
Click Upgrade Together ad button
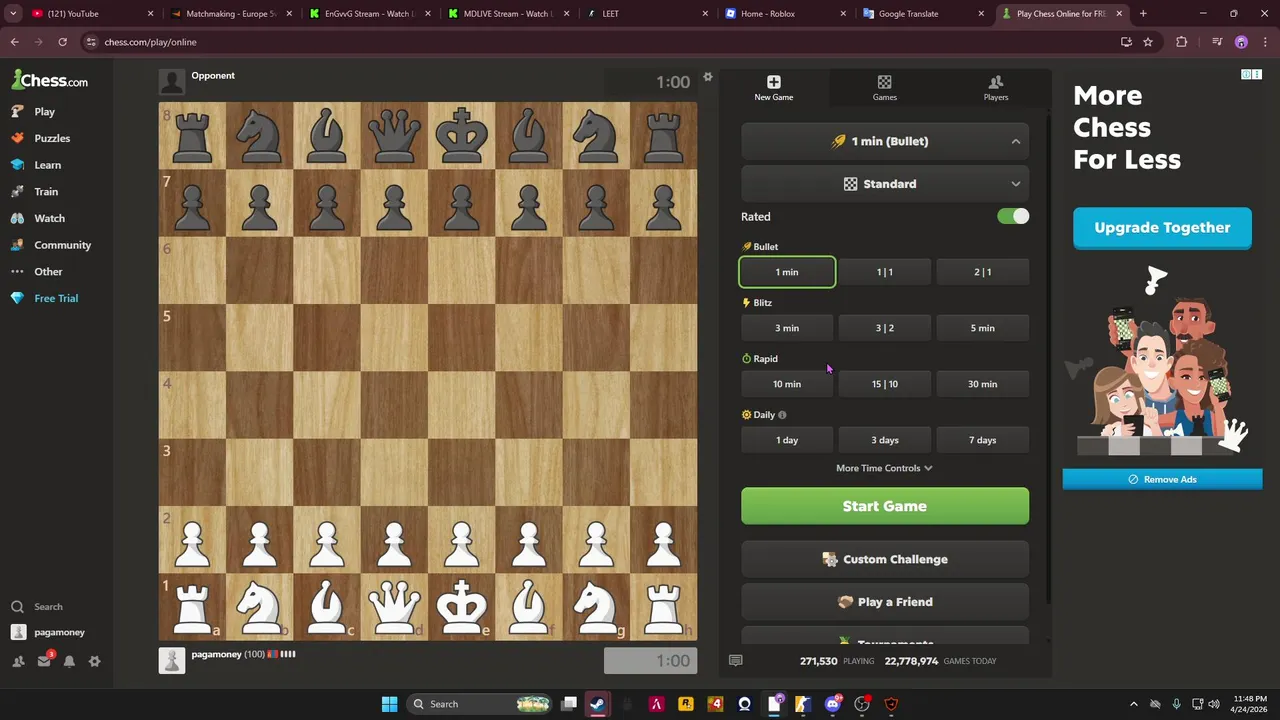1162,228
